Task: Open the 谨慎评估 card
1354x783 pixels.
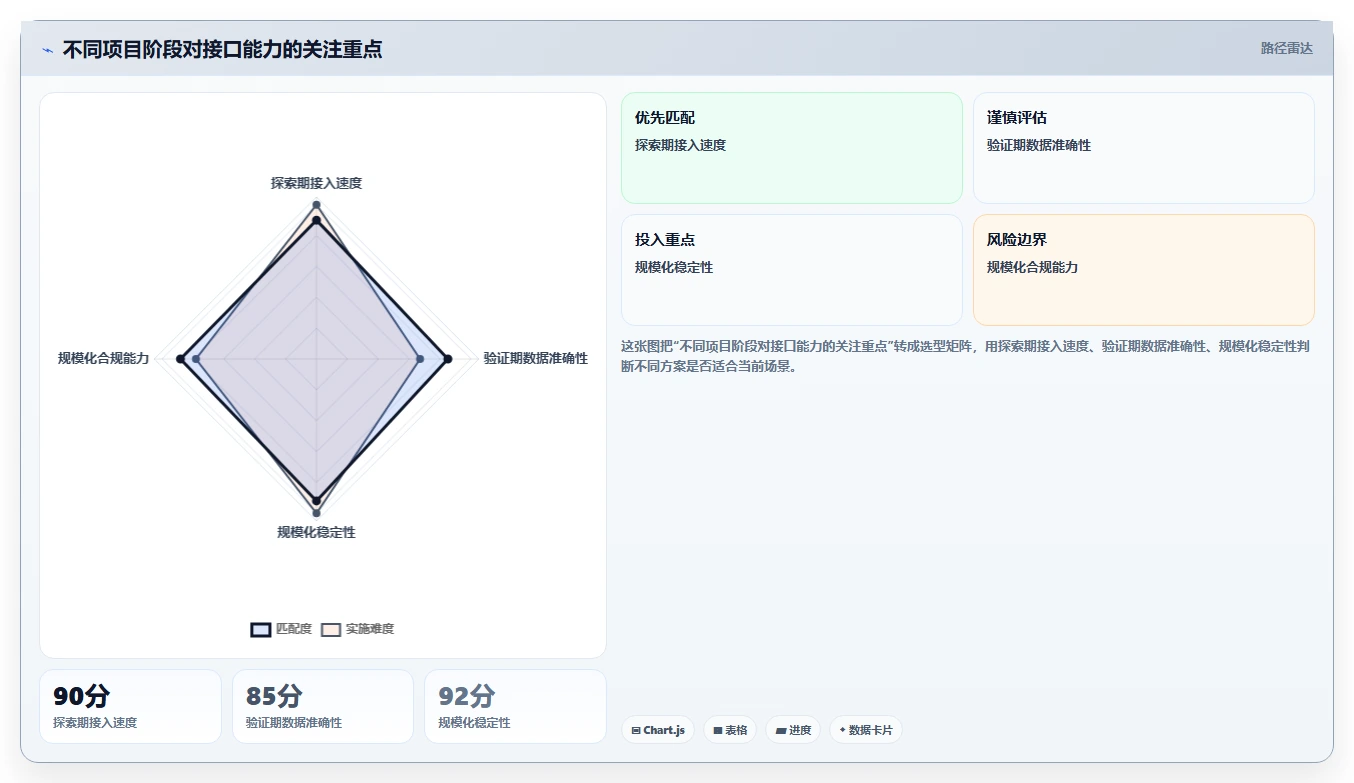Action: tap(1144, 148)
